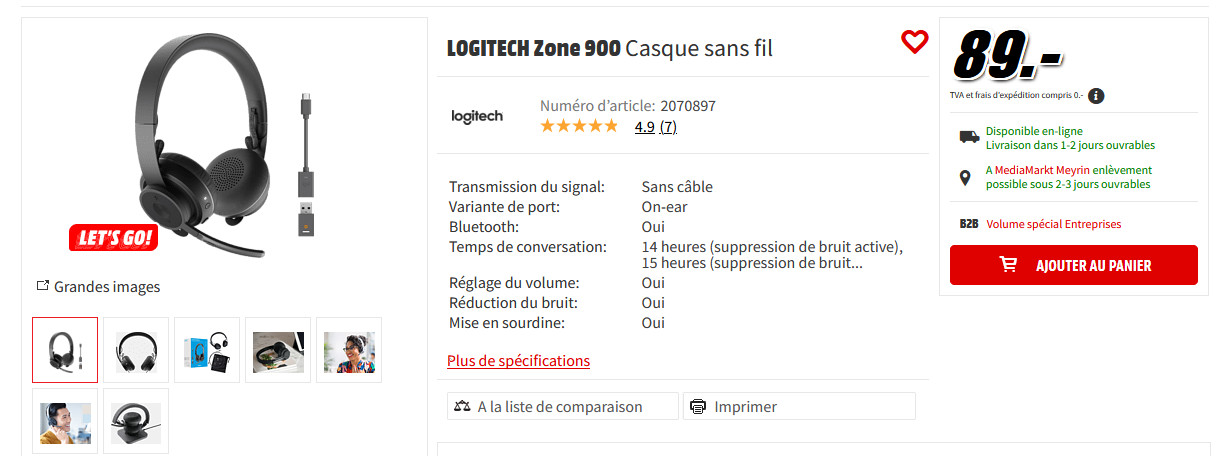Click the shopping cart icon
This screenshot has height=456, width=1229.
tap(1009, 265)
